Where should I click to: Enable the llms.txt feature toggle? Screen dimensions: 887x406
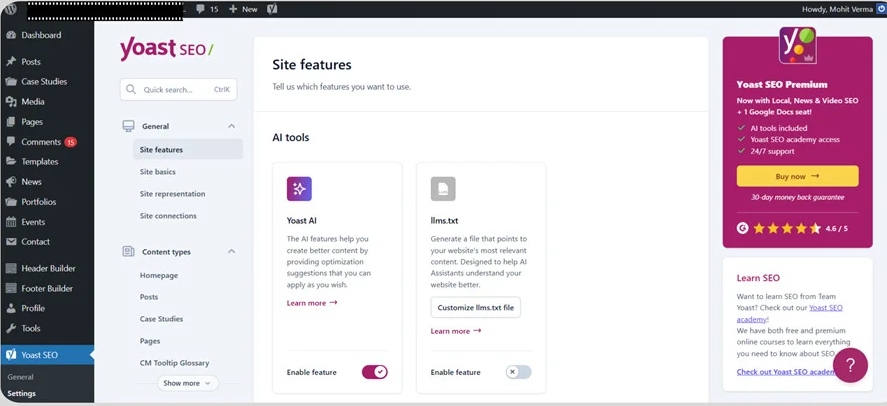[518, 372]
